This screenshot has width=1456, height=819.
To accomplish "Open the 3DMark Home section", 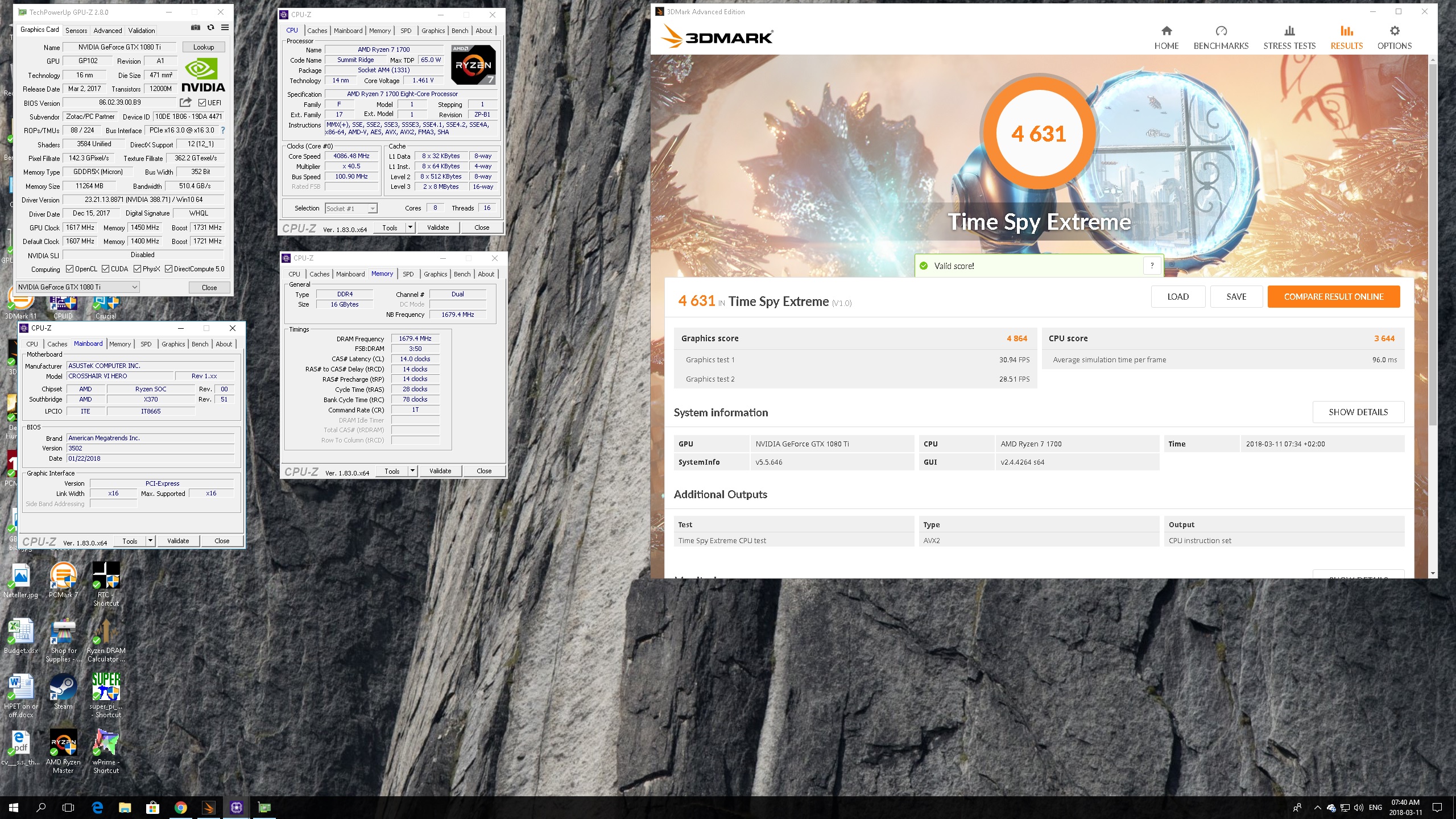I will (1166, 38).
